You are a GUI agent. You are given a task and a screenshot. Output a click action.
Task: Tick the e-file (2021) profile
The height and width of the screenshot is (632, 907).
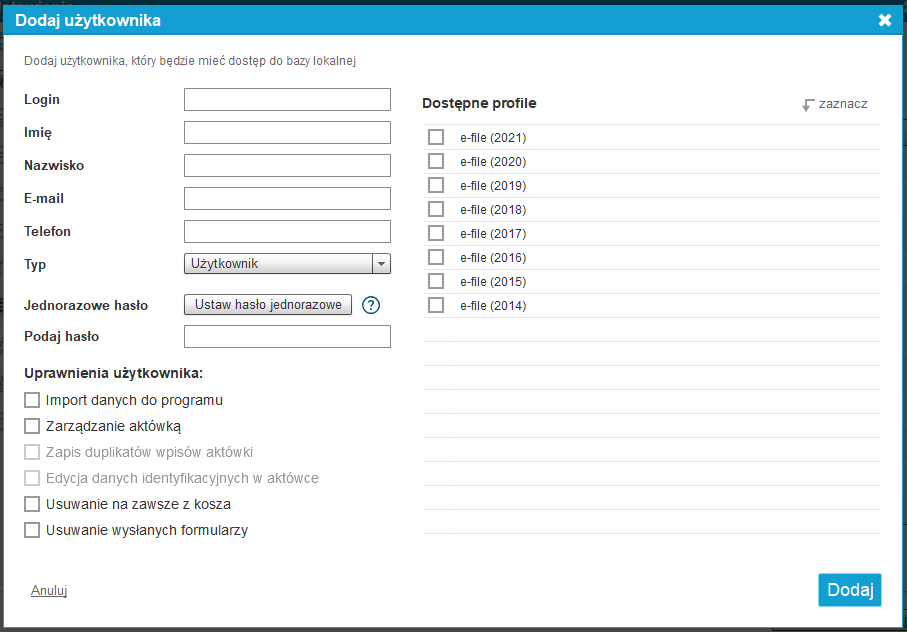click(x=436, y=137)
